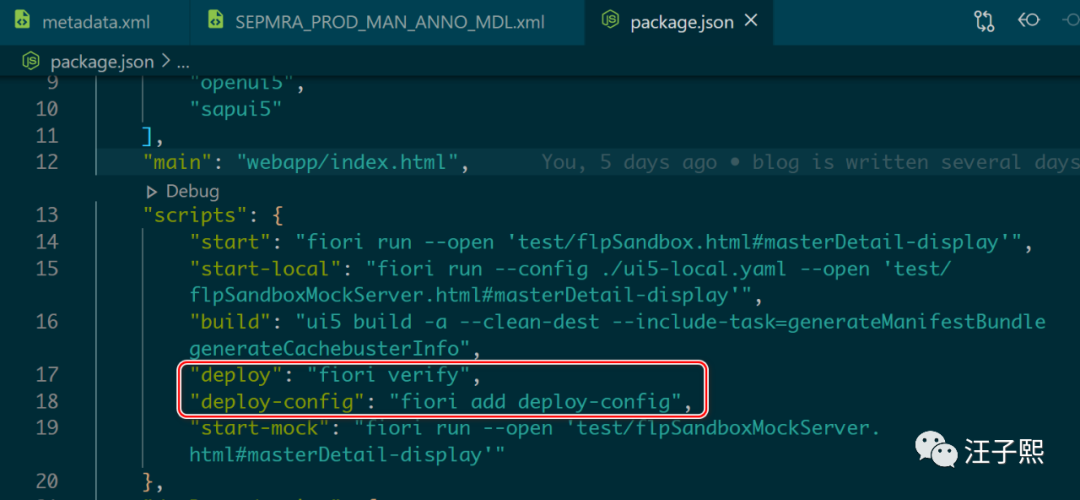Click the git blame annotation on line 12
Image resolution: width=1080 pixels, height=500 pixels.
[x=810, y=163]
